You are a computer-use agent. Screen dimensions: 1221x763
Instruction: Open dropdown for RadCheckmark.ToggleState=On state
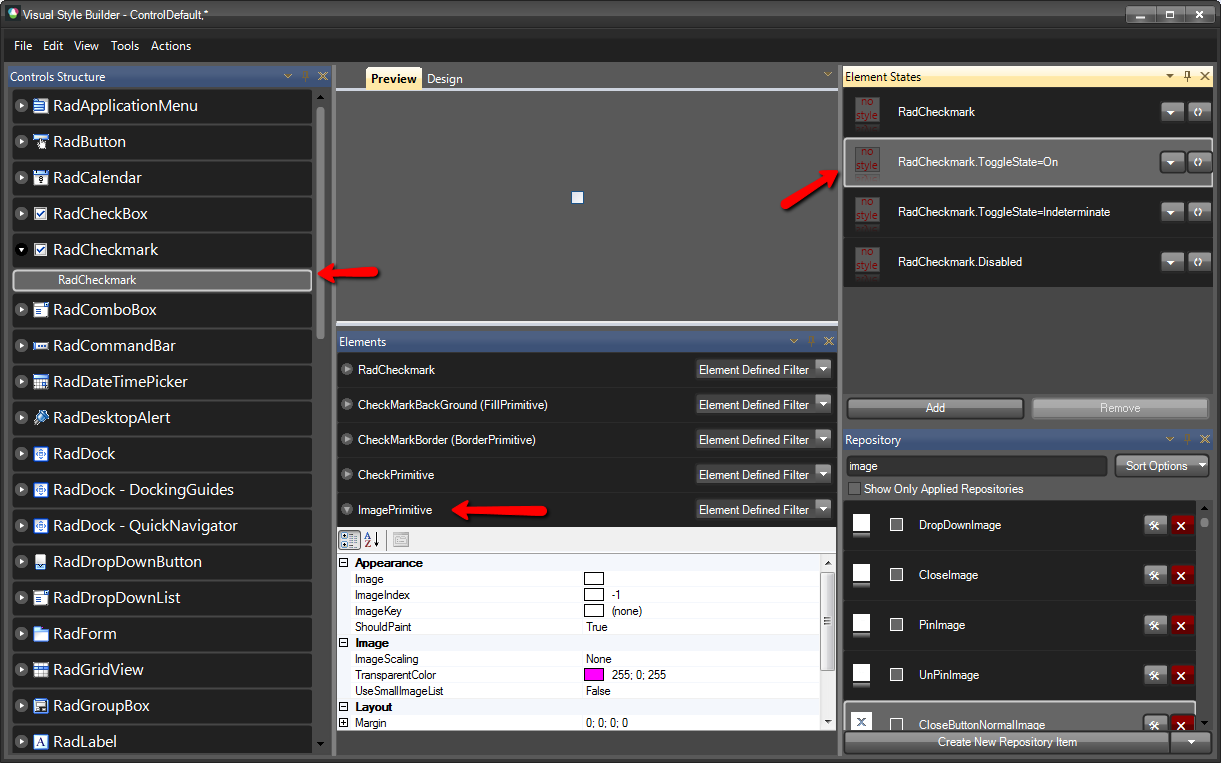1172,162
